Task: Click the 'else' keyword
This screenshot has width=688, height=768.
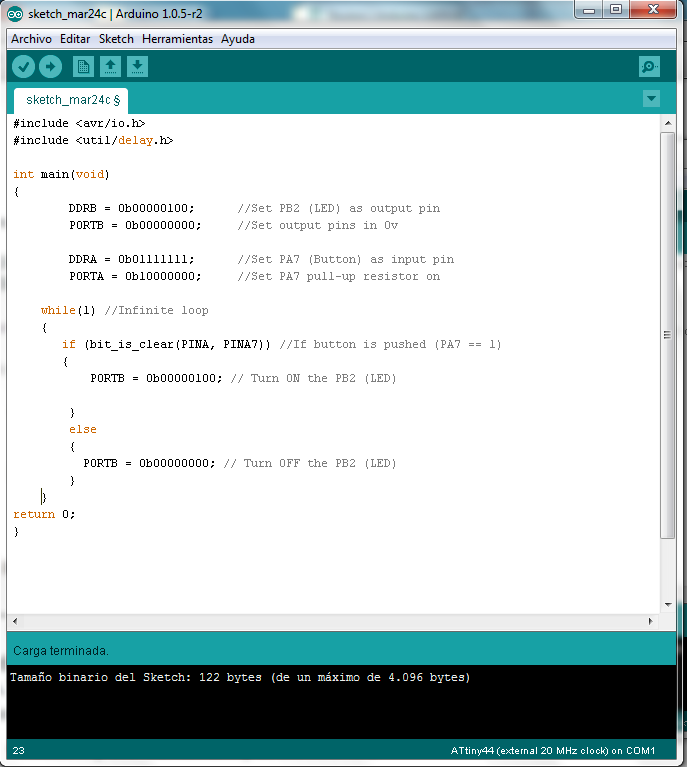Action: (x=83, y=430)
